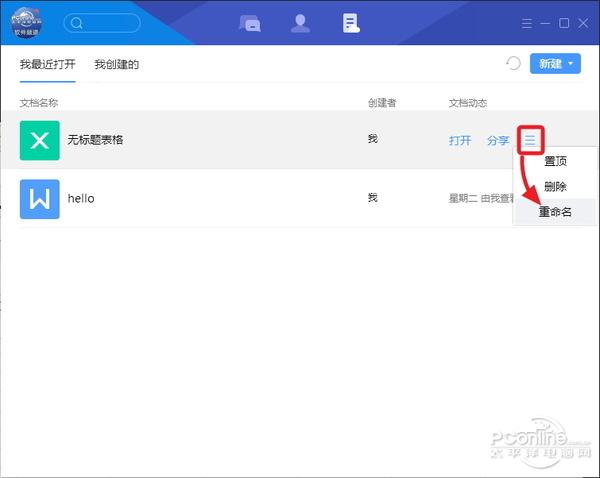The image size is (600, 478).
Task: Click the refresh icon beside 新建
Action: [514, 63]
